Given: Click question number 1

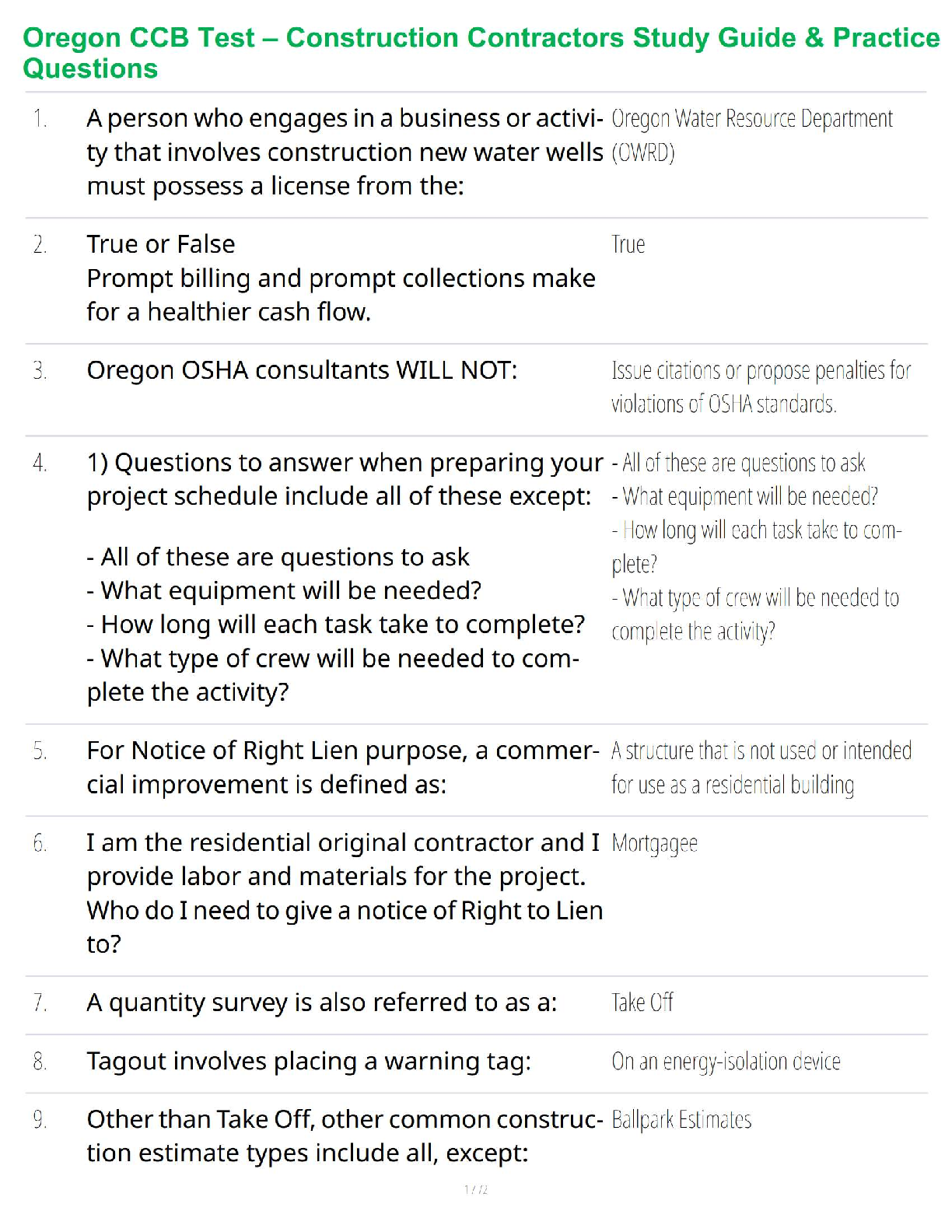Looking at the screenshot, I should coord(40,119).
